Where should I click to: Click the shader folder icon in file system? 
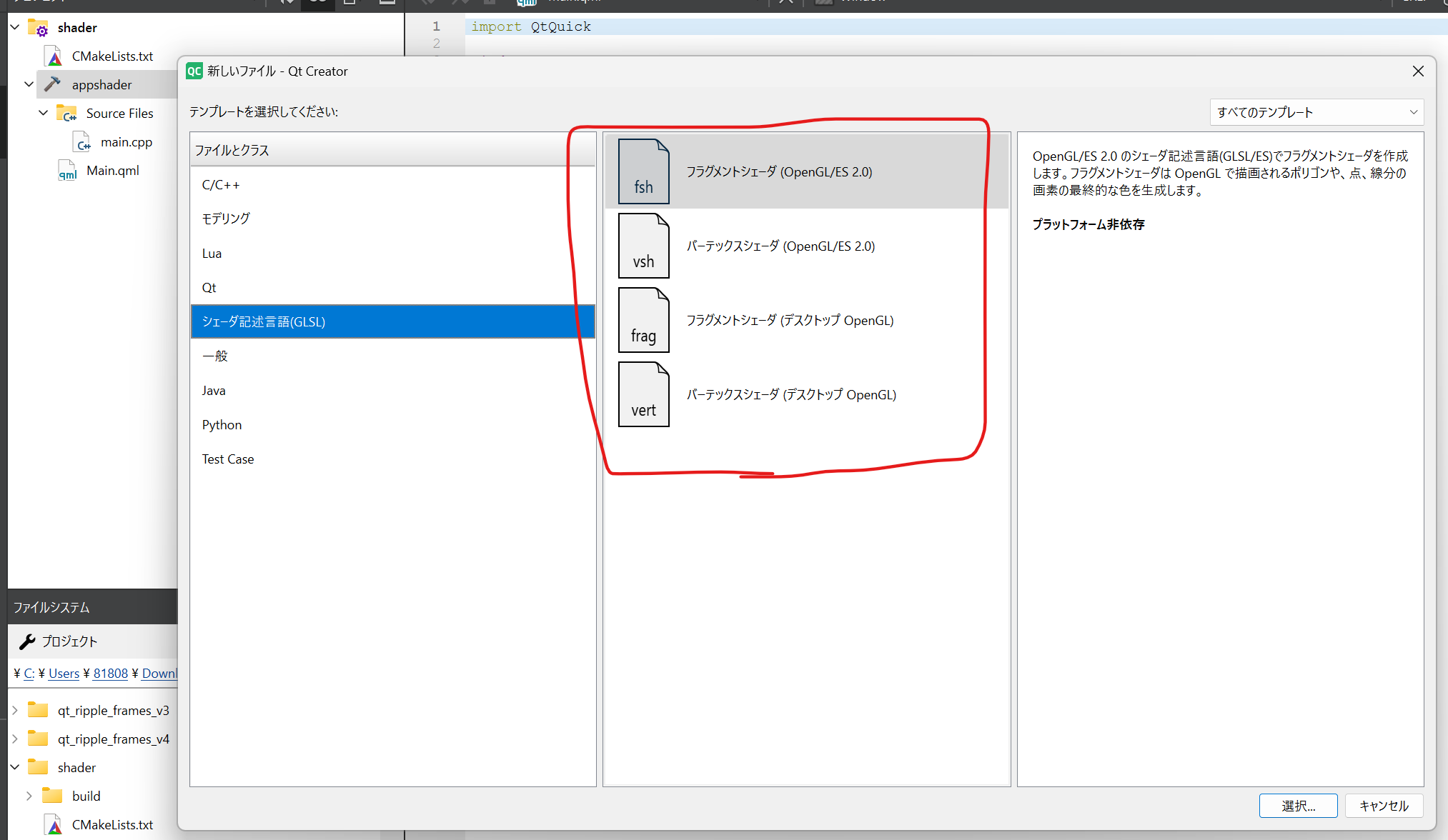coord(38,767)
